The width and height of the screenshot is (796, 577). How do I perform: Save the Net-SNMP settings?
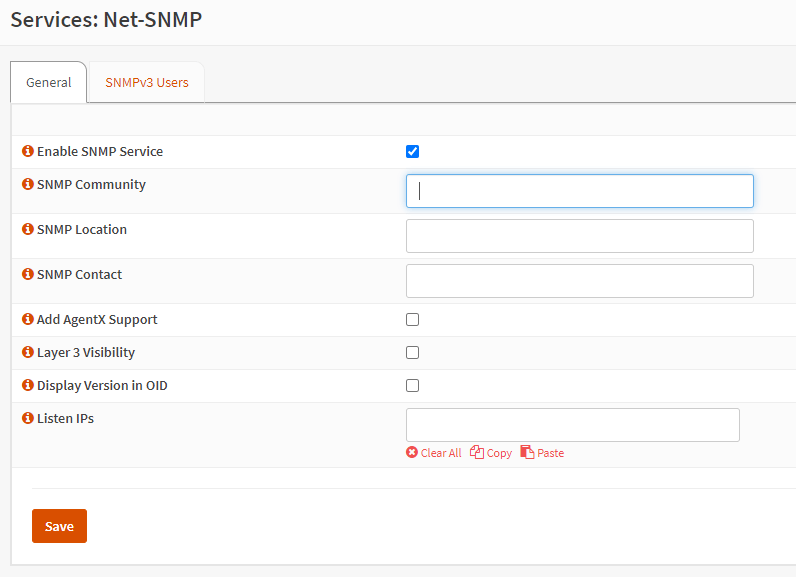click(59, 526)
